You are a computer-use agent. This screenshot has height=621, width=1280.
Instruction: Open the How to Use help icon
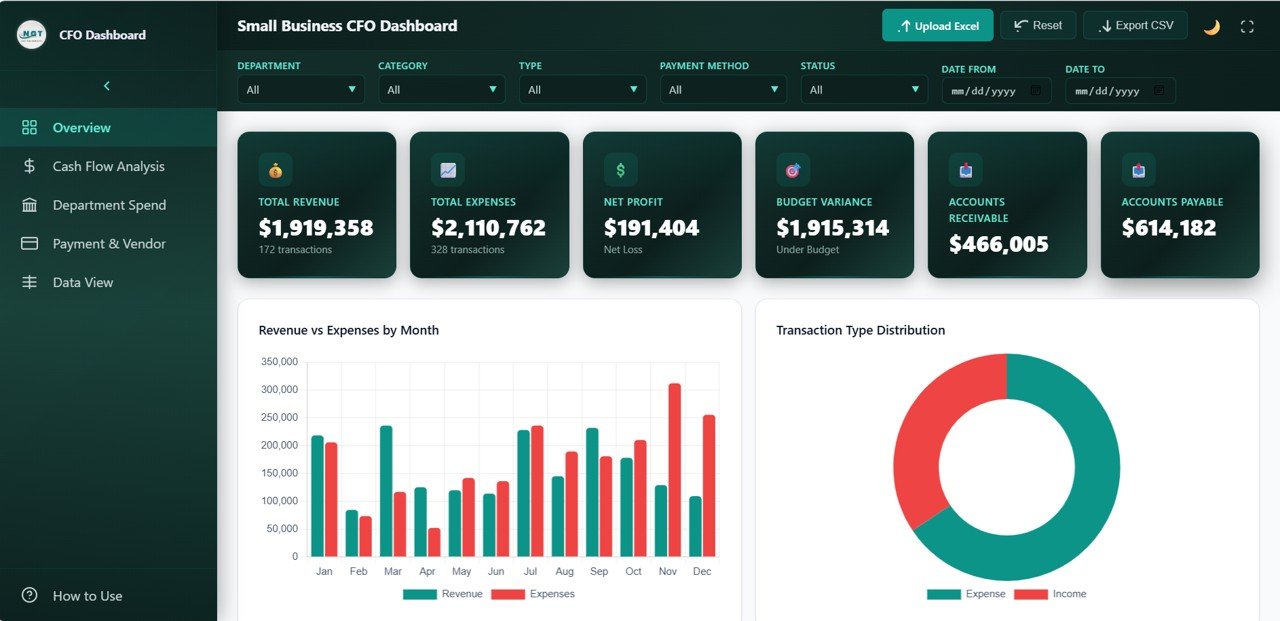click(x=28, y=595)
